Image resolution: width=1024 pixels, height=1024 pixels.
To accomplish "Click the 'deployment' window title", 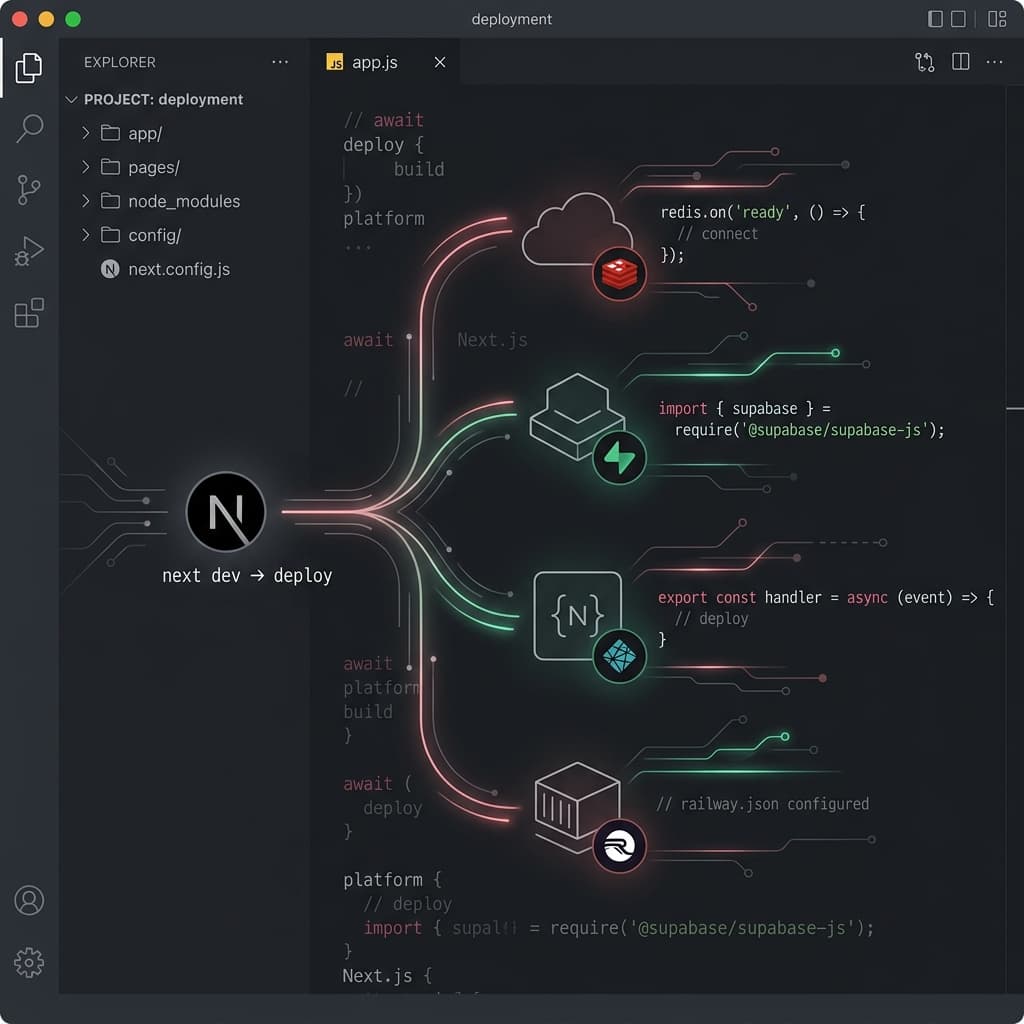I will (511, 19).
